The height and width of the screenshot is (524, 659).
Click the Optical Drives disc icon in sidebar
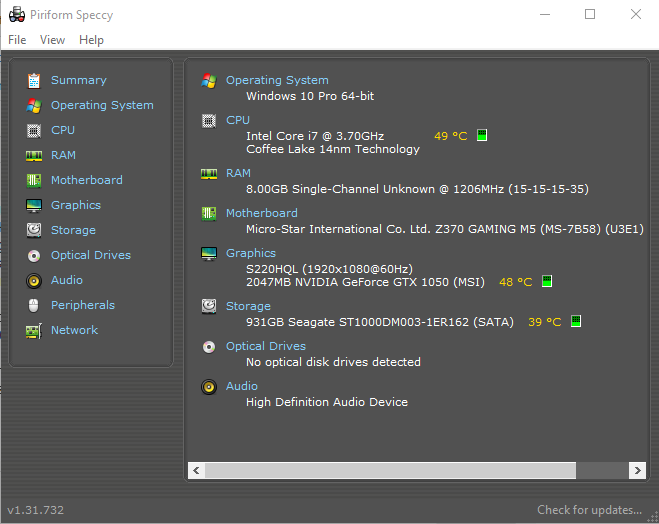tap(34, 255)
